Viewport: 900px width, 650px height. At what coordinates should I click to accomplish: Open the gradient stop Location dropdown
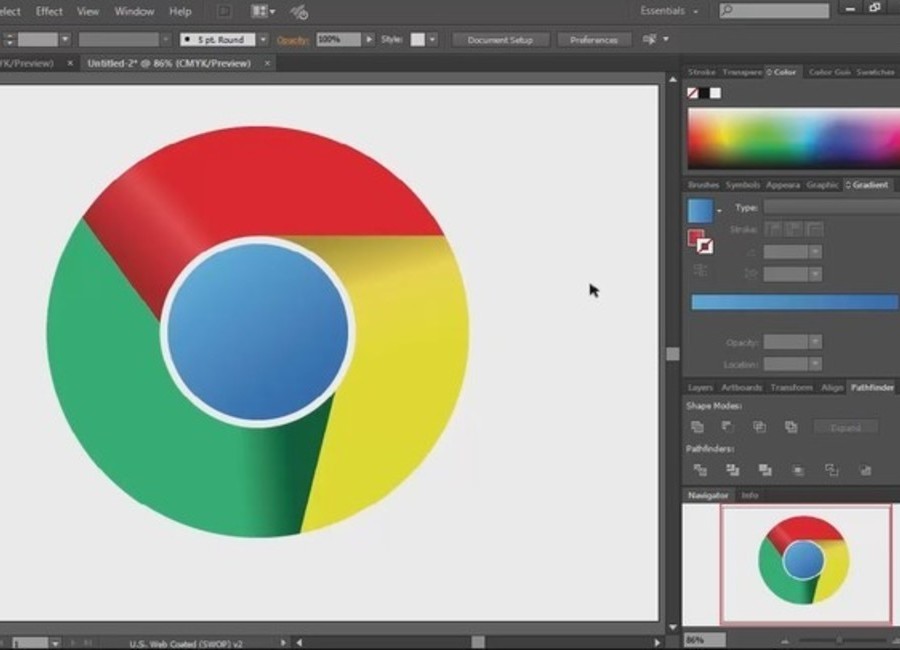tap(815, 364)
